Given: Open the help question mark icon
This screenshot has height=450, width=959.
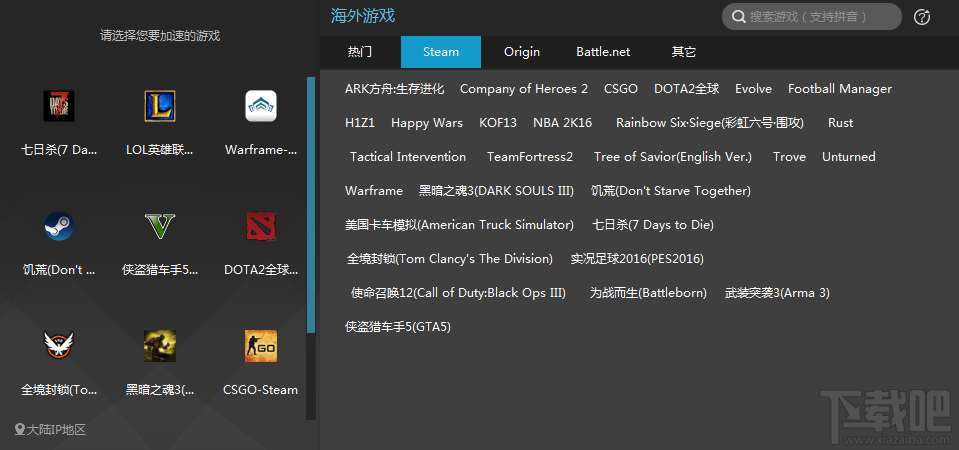Looking at the screenshot, I should pos(922,17).
